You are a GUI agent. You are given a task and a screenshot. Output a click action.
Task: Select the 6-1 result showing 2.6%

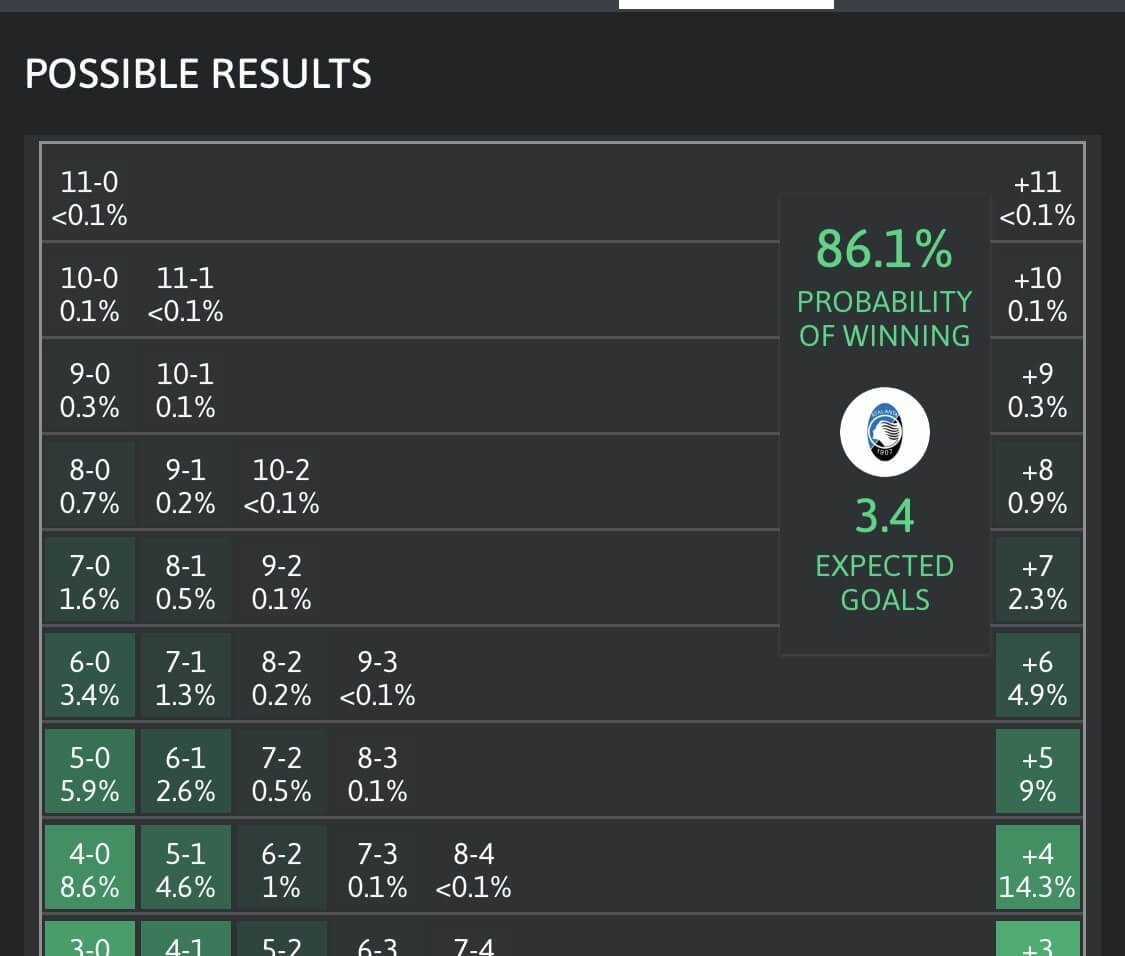coord(184,773)
